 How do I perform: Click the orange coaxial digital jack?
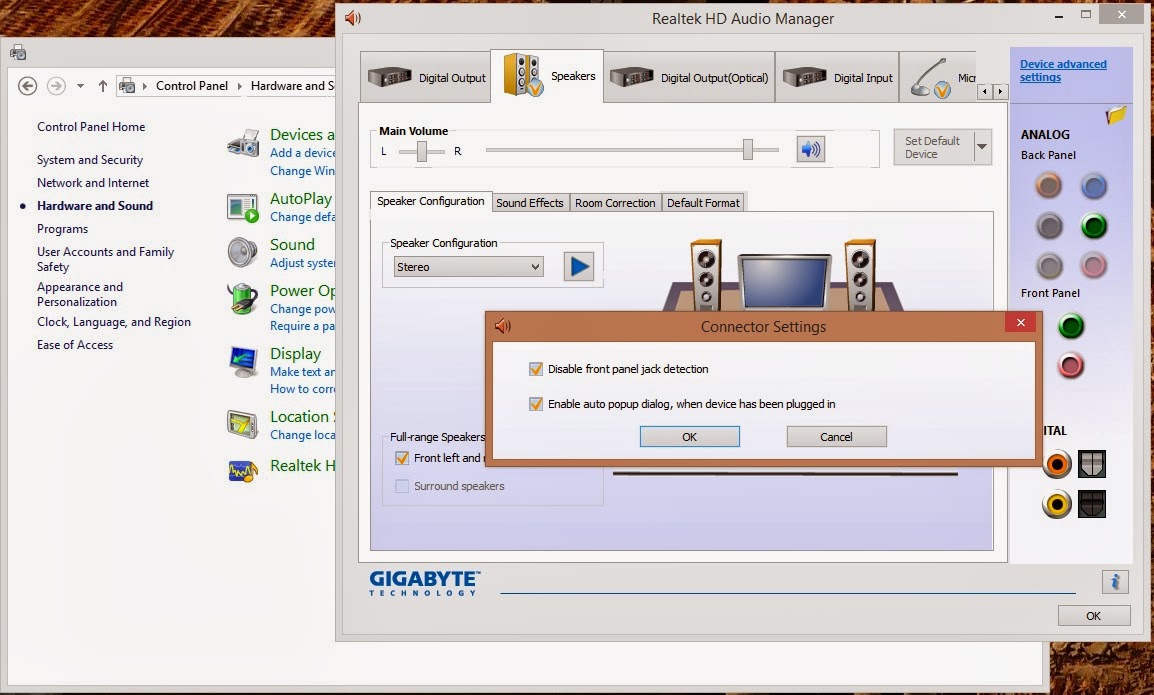point(1057,464)
